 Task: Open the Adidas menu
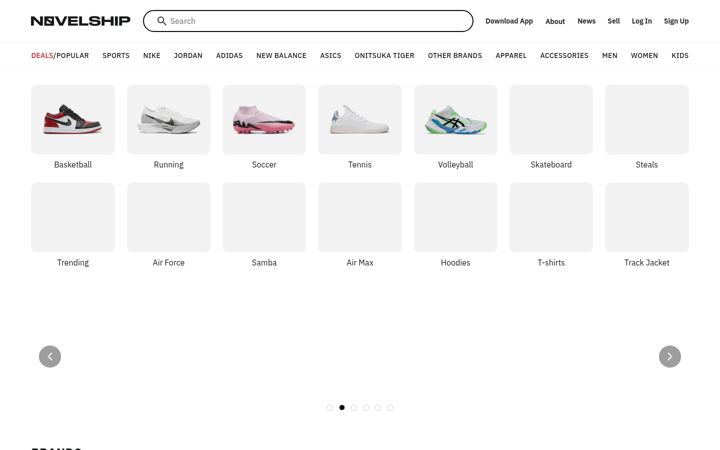click(229, 56)
